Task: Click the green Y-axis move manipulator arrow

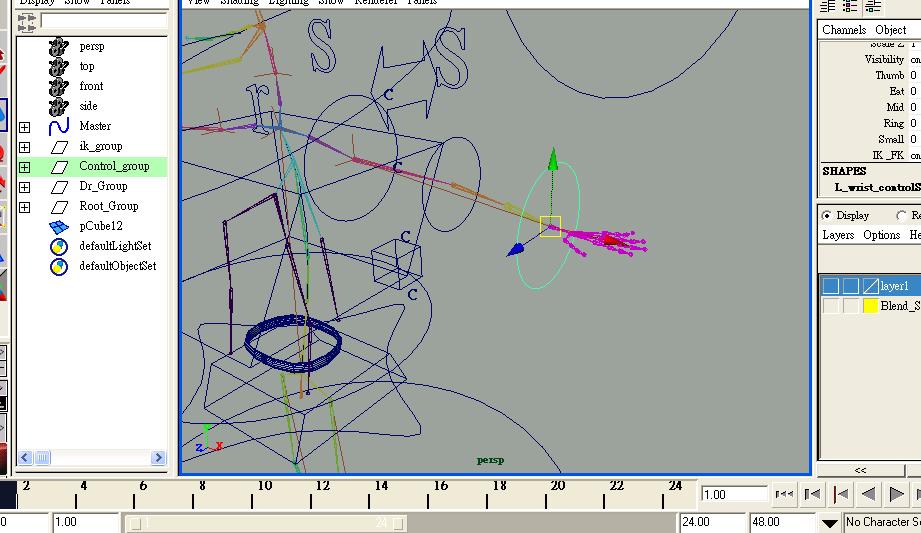Action: pos(553,159)
